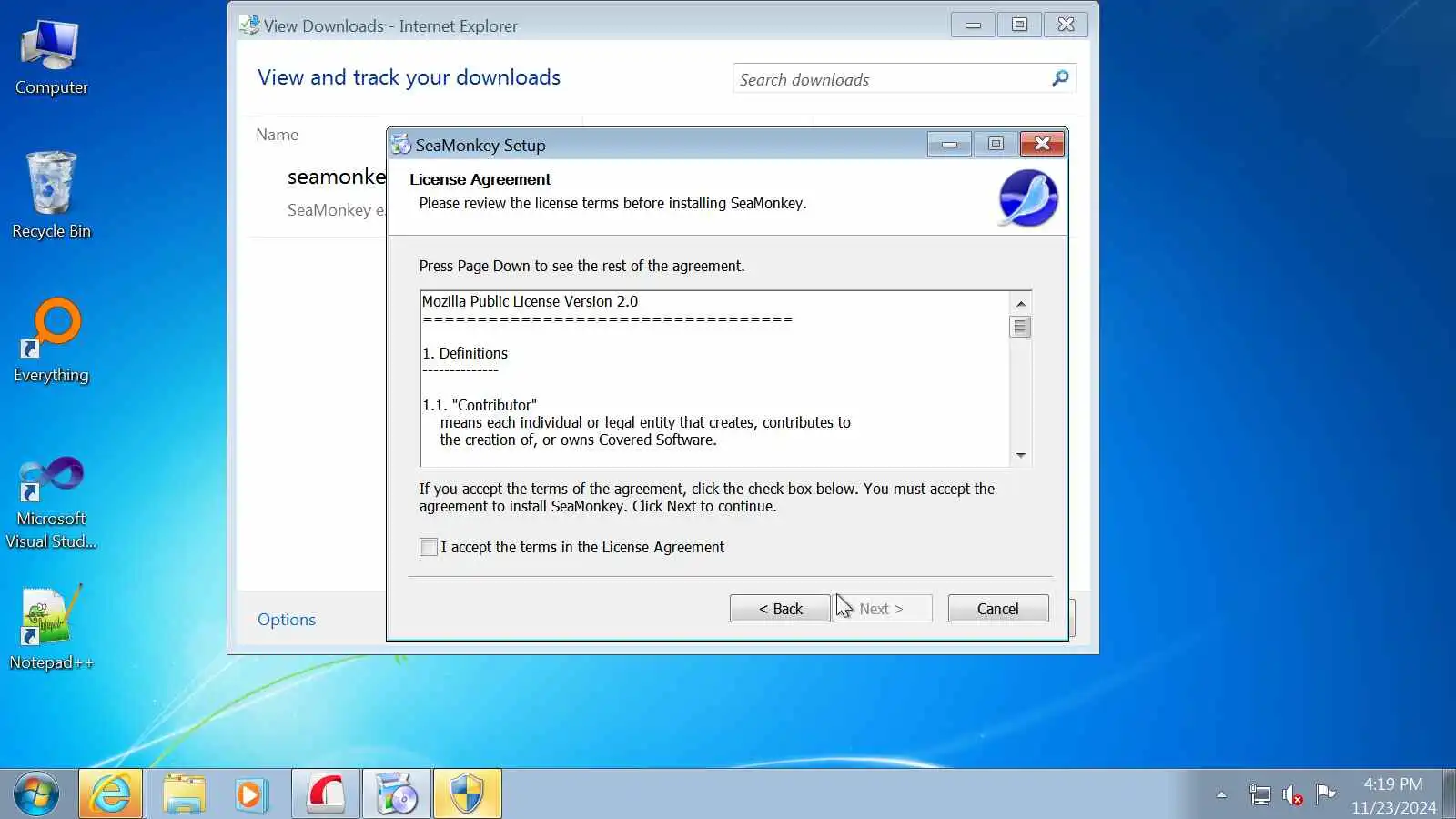The height and width of the screenshot is (819, 1456).
Task: Close the View Downloads window
Action: [x=1066, y=25]
